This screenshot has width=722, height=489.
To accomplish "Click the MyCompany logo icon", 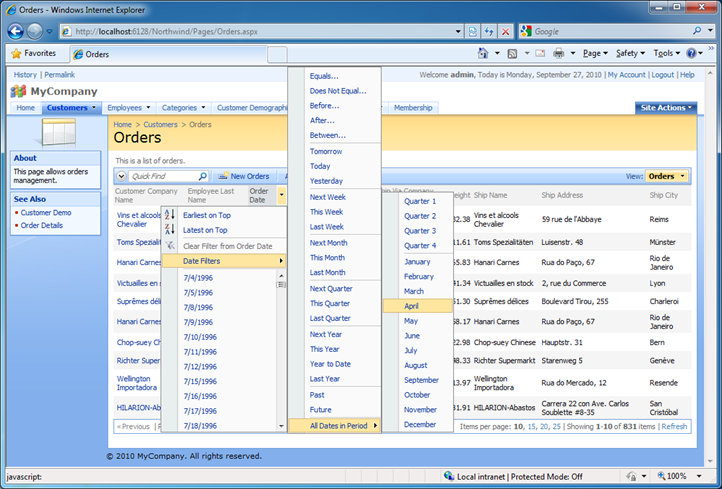I will (x=19, y=91).
